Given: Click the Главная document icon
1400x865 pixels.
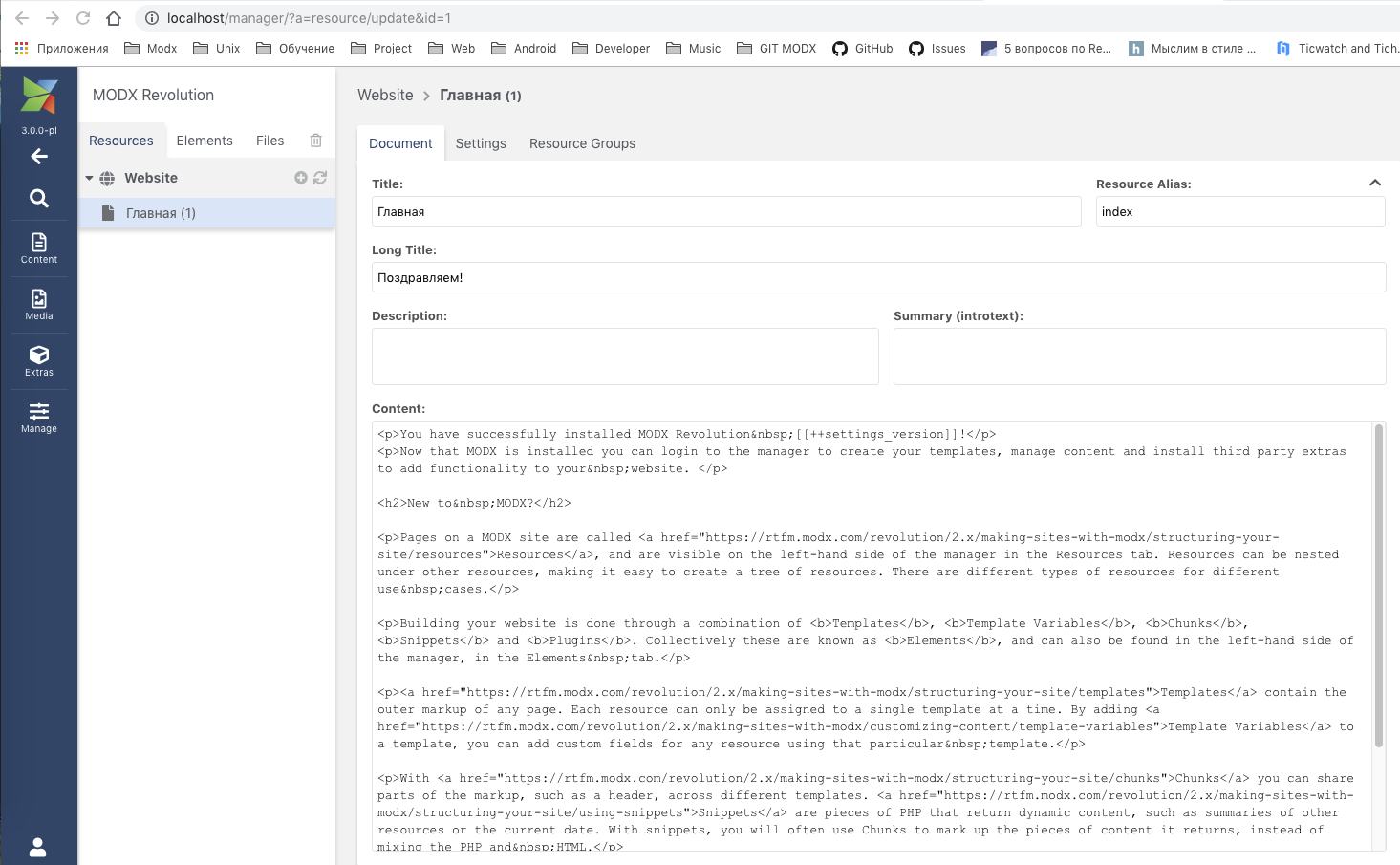Looking at the screenshot, I should 109,213.
